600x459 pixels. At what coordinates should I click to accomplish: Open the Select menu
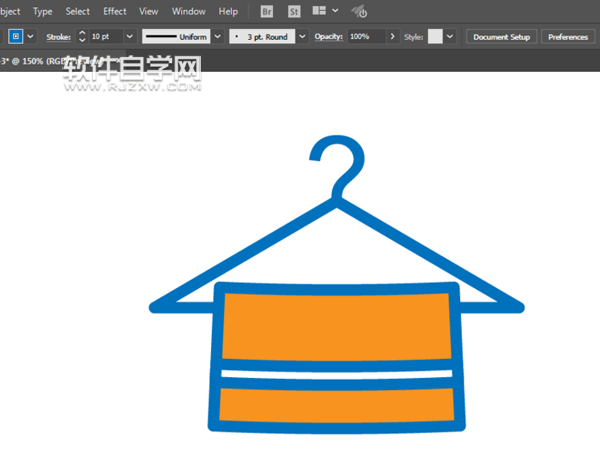tap(77, 11)
